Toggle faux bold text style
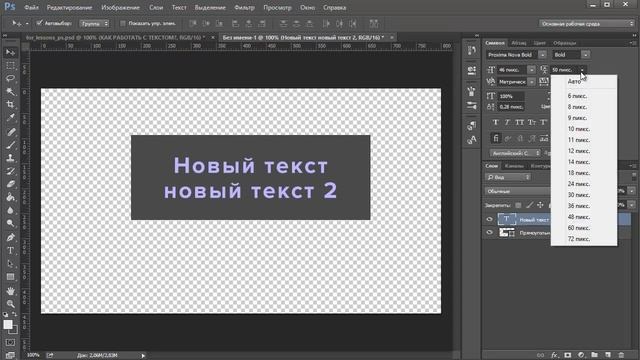Image resolution: width=640 pixels, height=360 pixels. [496, 122]
